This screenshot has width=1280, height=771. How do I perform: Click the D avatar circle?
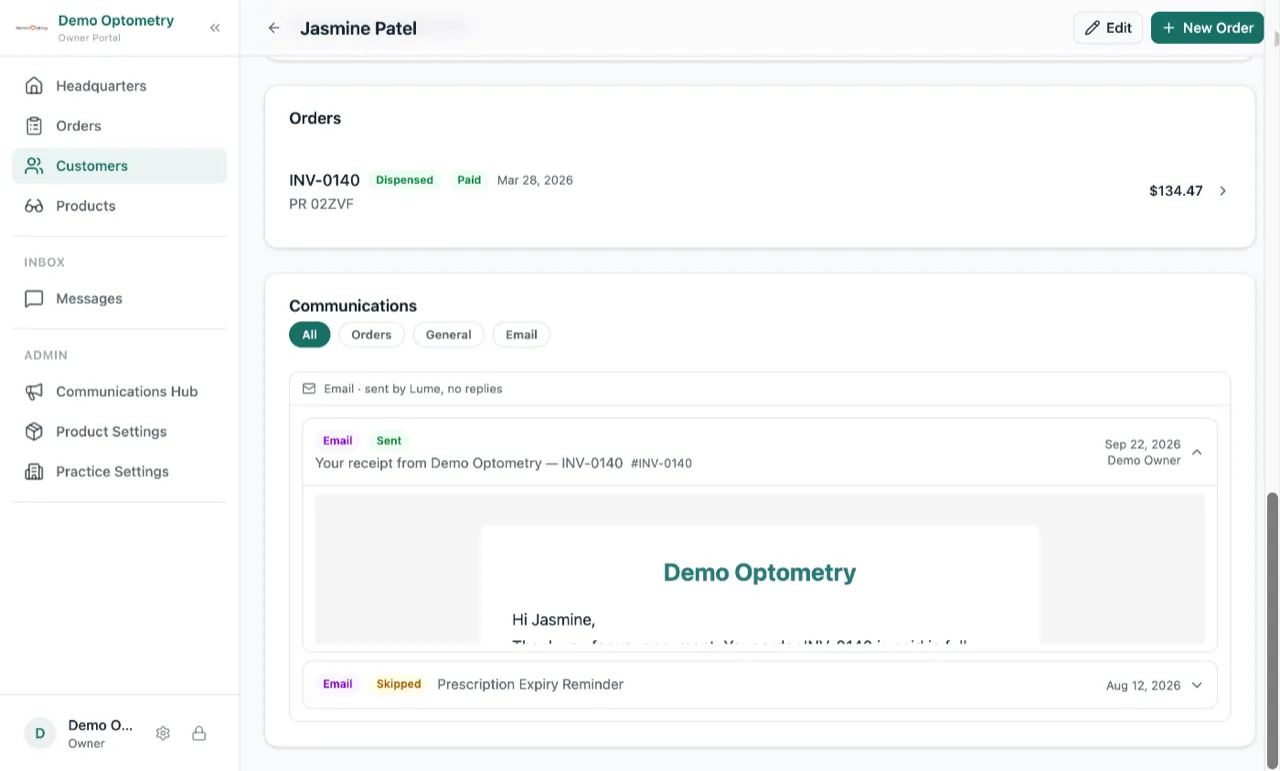pyautogui.click(x=40, y=733)
